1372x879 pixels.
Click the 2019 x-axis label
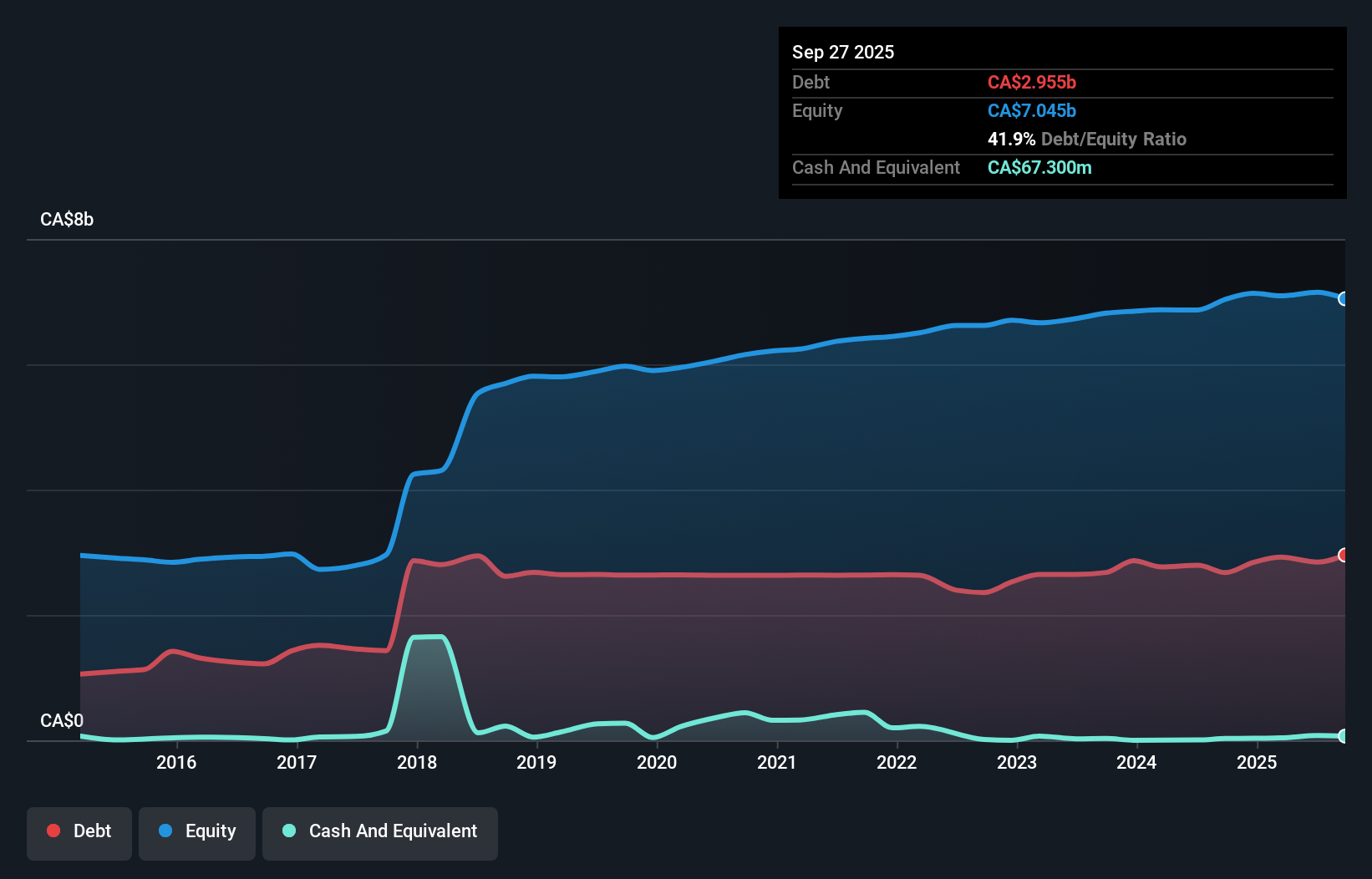pos(536,762)
